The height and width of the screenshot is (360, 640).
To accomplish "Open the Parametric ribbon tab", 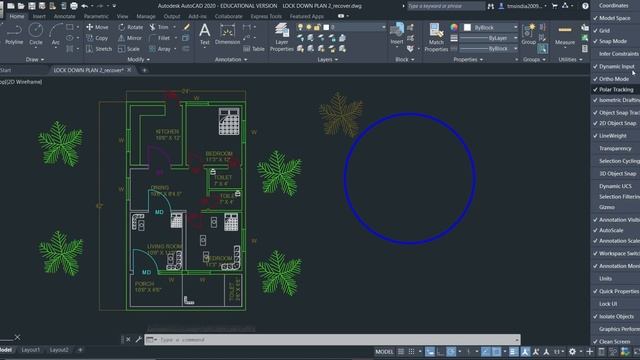I will coord(96,16).
